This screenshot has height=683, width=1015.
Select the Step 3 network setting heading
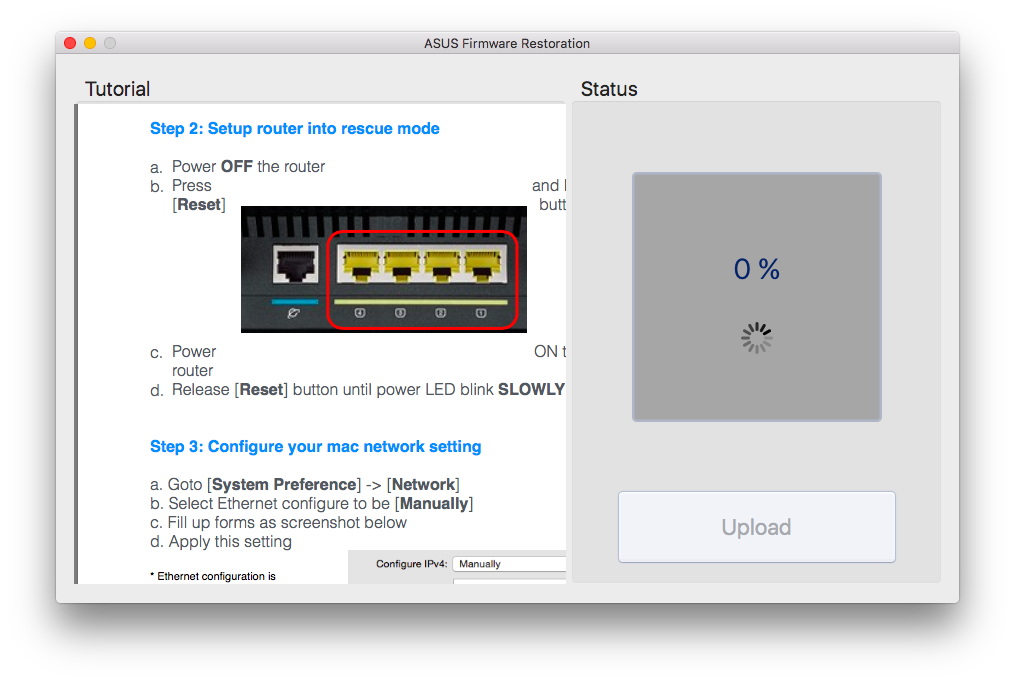point(316,447)
